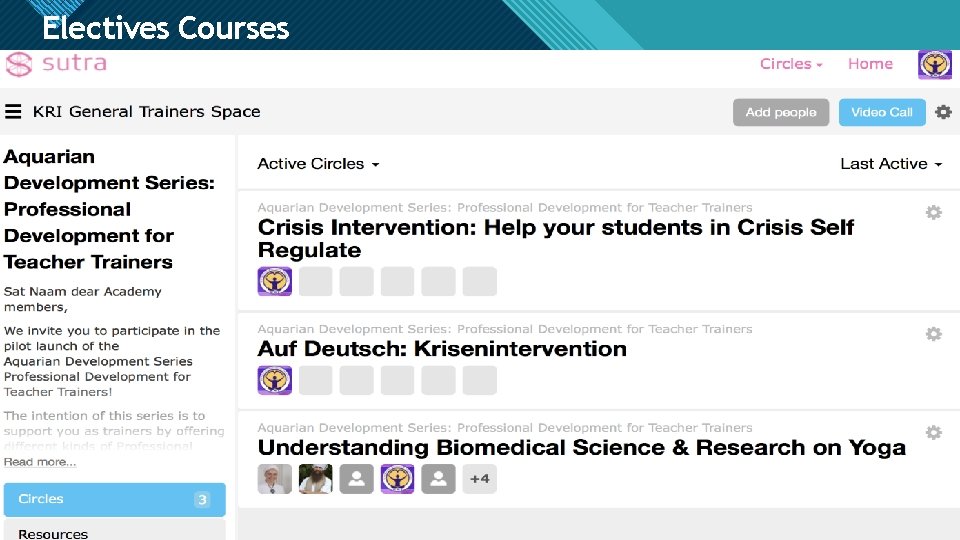Open settings gear for Understanding Biomedical Science circle
This screenshot has height=540, width=960.
click(933, 433)
